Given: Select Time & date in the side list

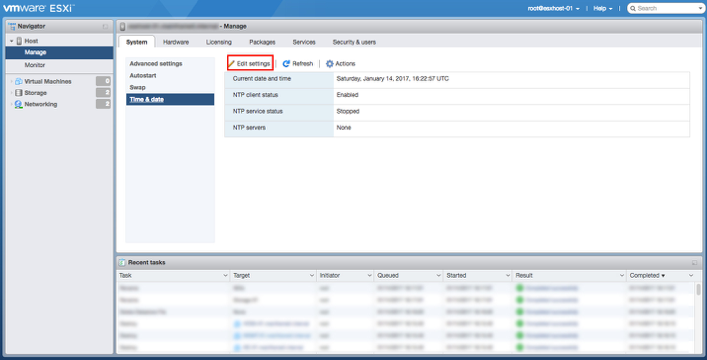Looking at the screenshot, I should tap(170, 99).
